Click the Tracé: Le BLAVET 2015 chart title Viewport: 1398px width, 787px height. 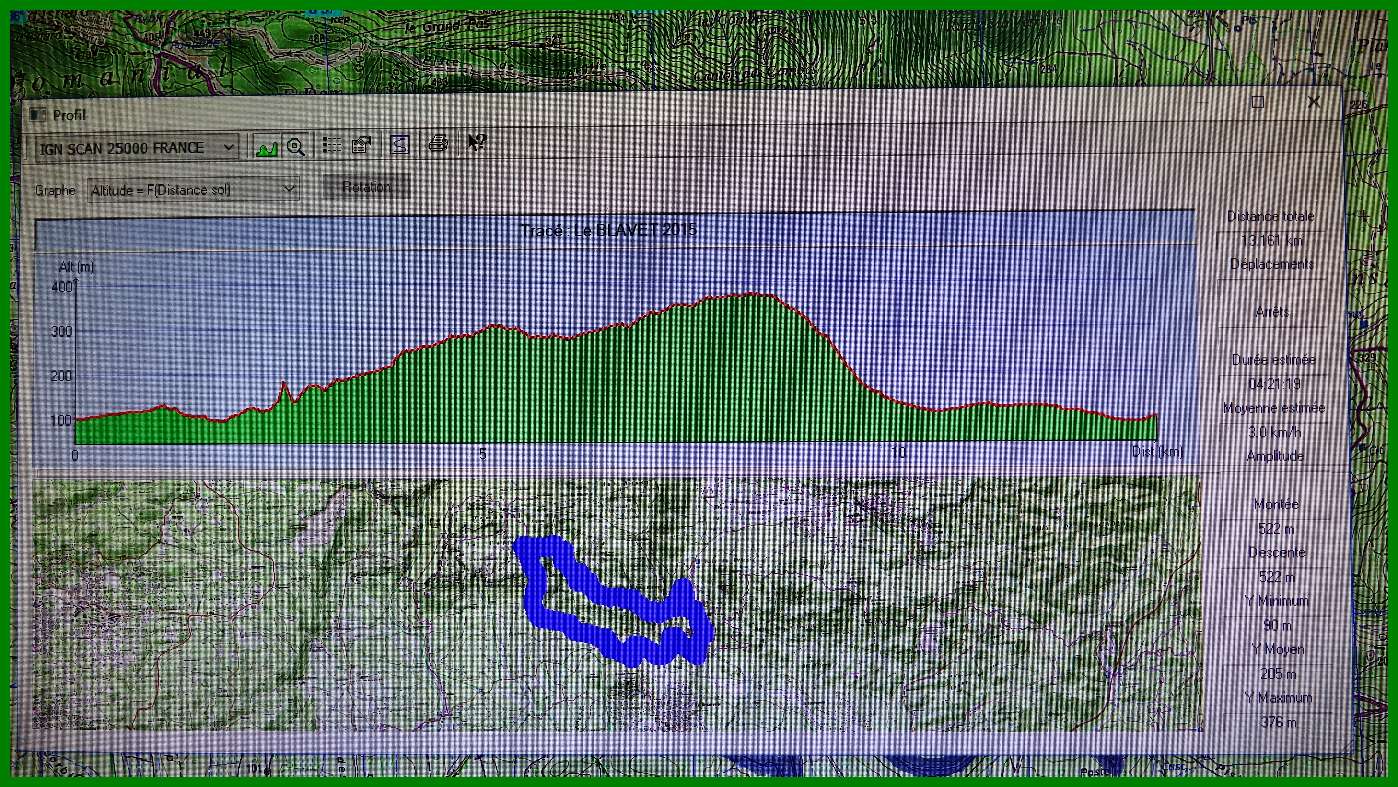click(609, 231)
